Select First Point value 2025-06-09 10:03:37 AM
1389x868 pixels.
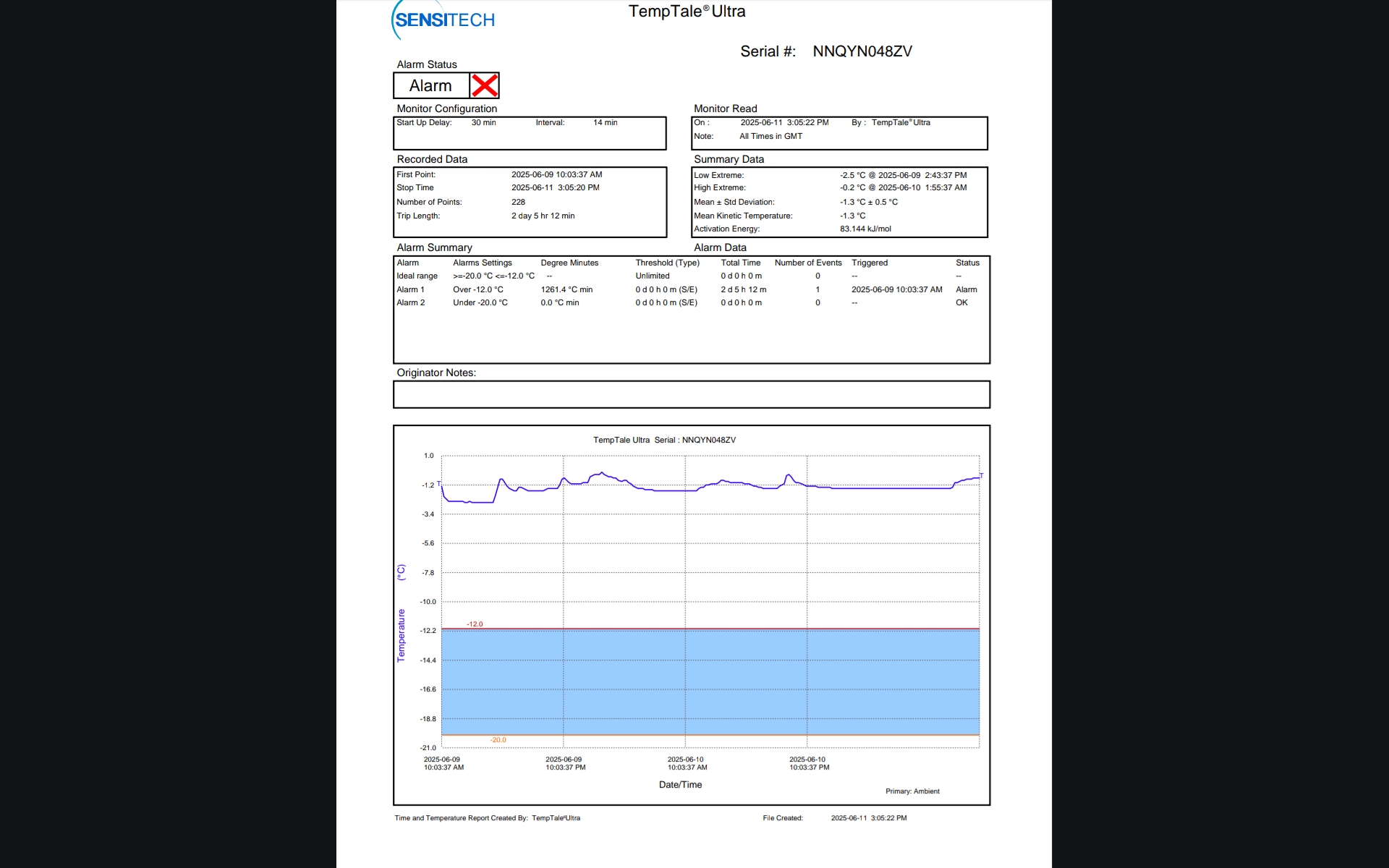point(556,175)
